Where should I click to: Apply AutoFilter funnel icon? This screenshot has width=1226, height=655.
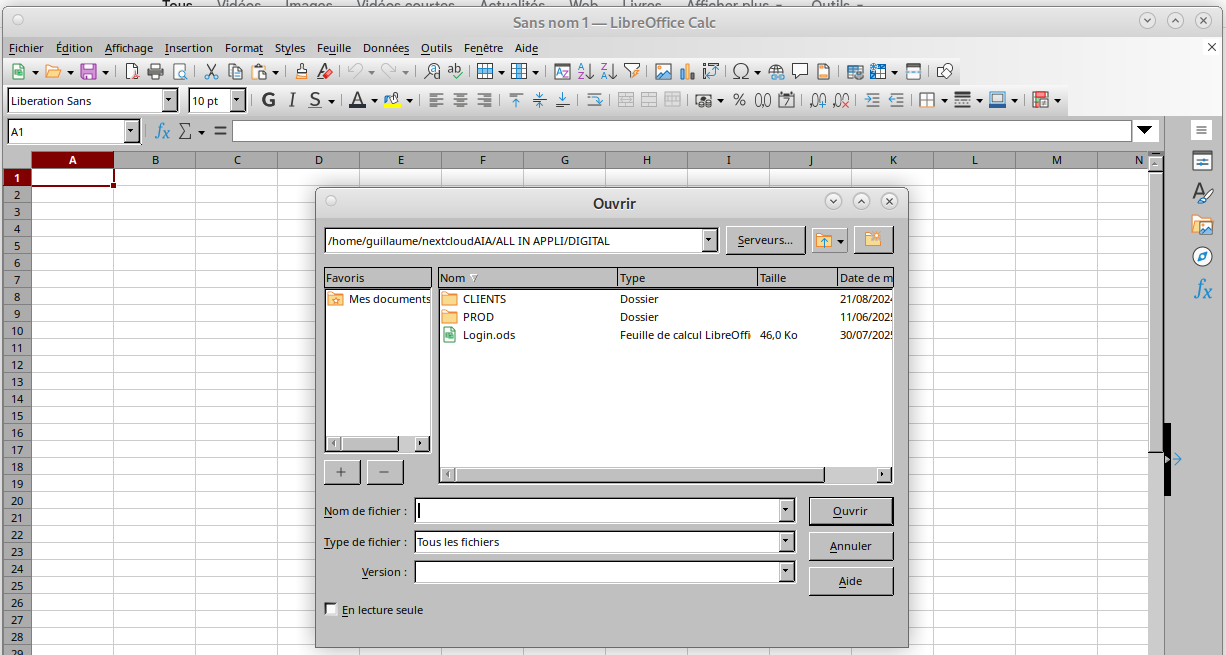click(632, 72)
